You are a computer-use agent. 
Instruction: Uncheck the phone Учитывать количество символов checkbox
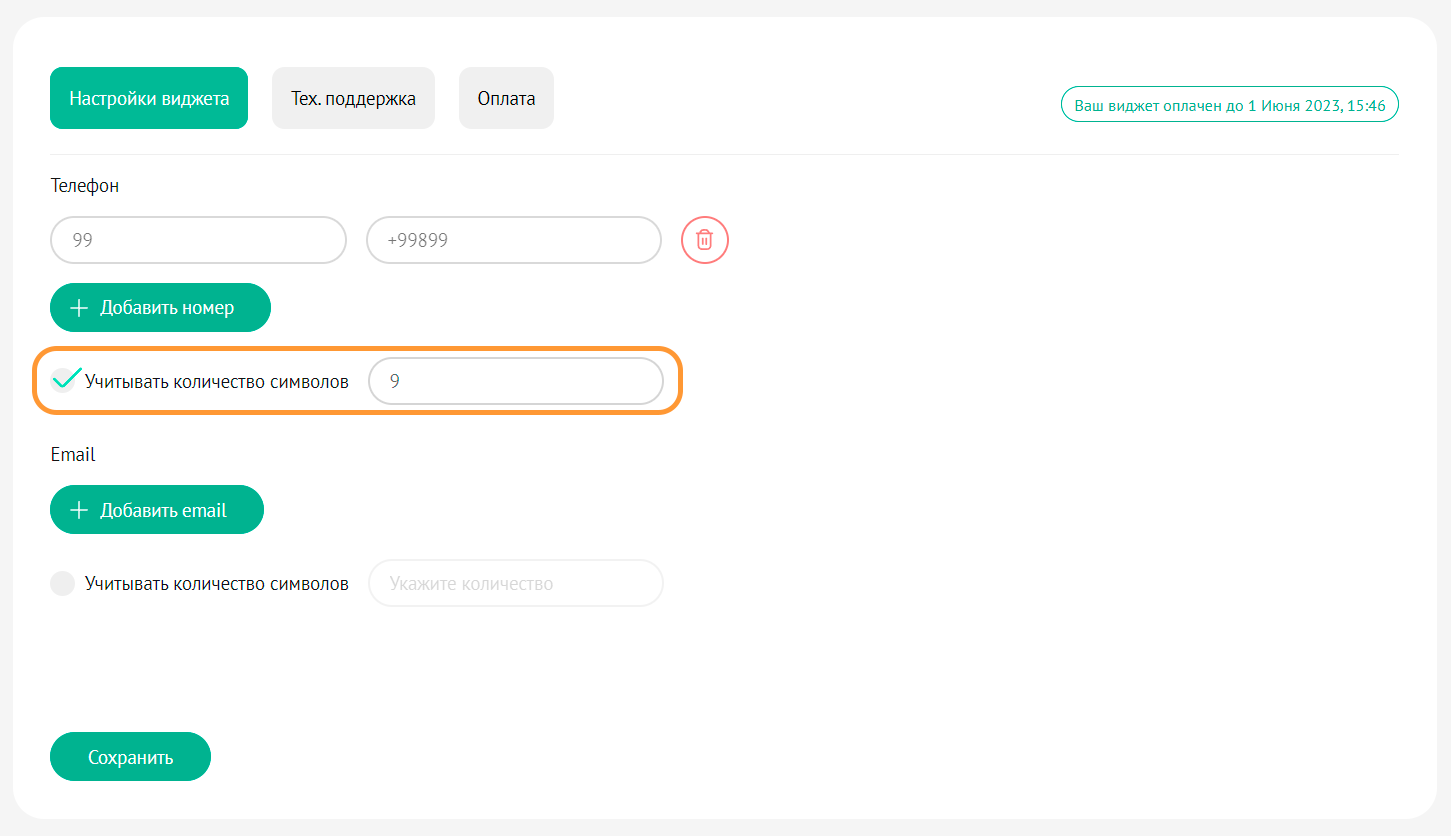(x=63, y=381)
